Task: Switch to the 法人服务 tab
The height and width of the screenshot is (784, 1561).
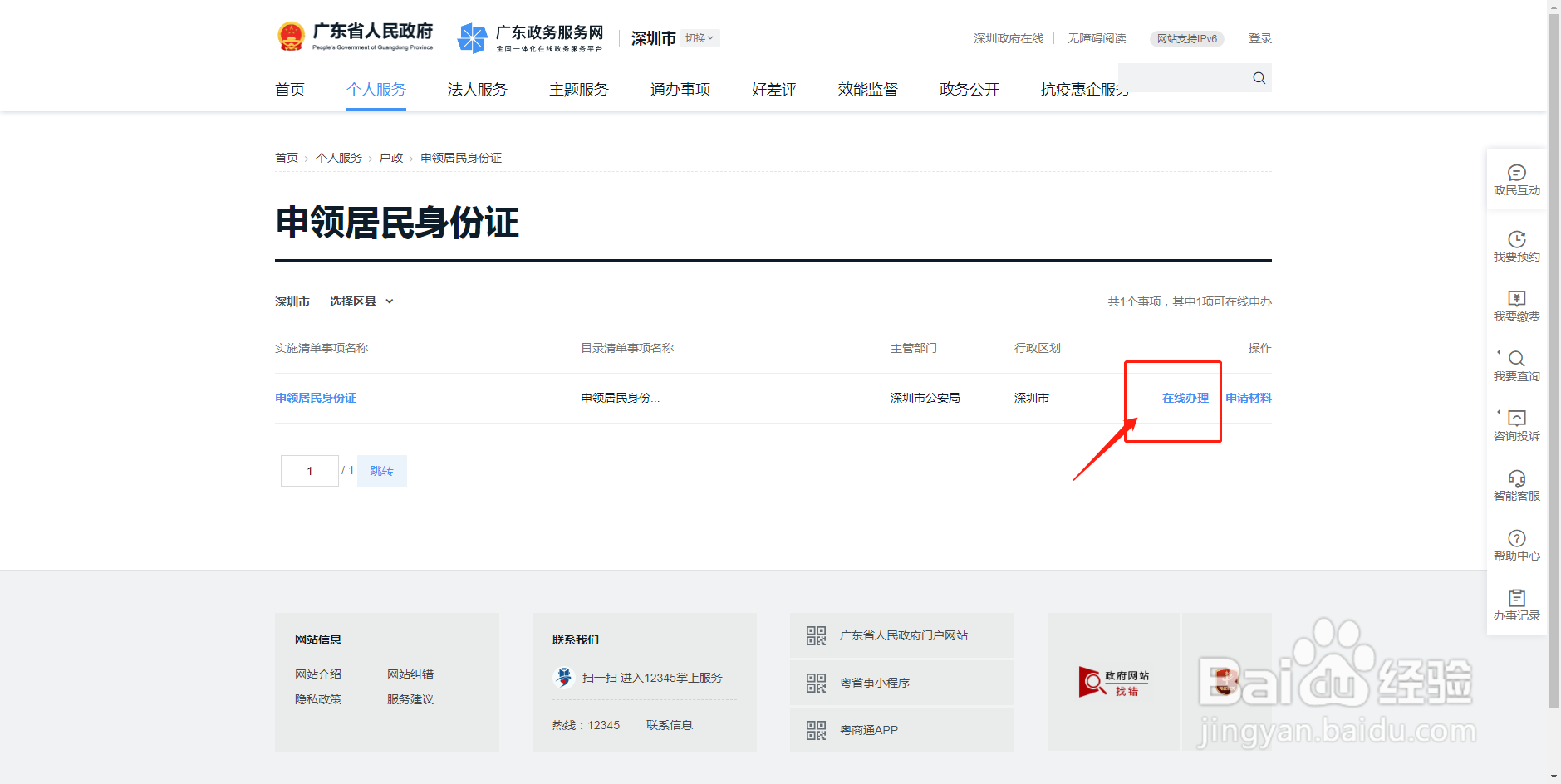Action: (x=477, y=90)
